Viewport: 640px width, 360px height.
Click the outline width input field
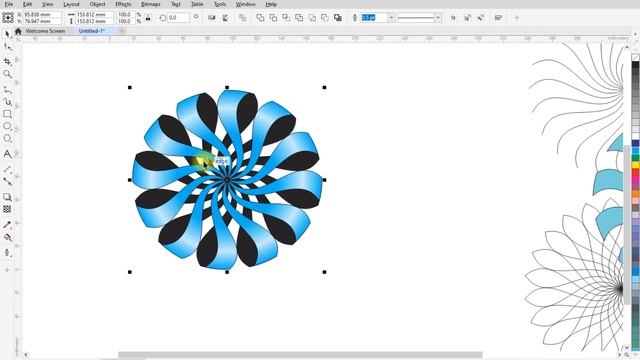(x=373, y=18)
